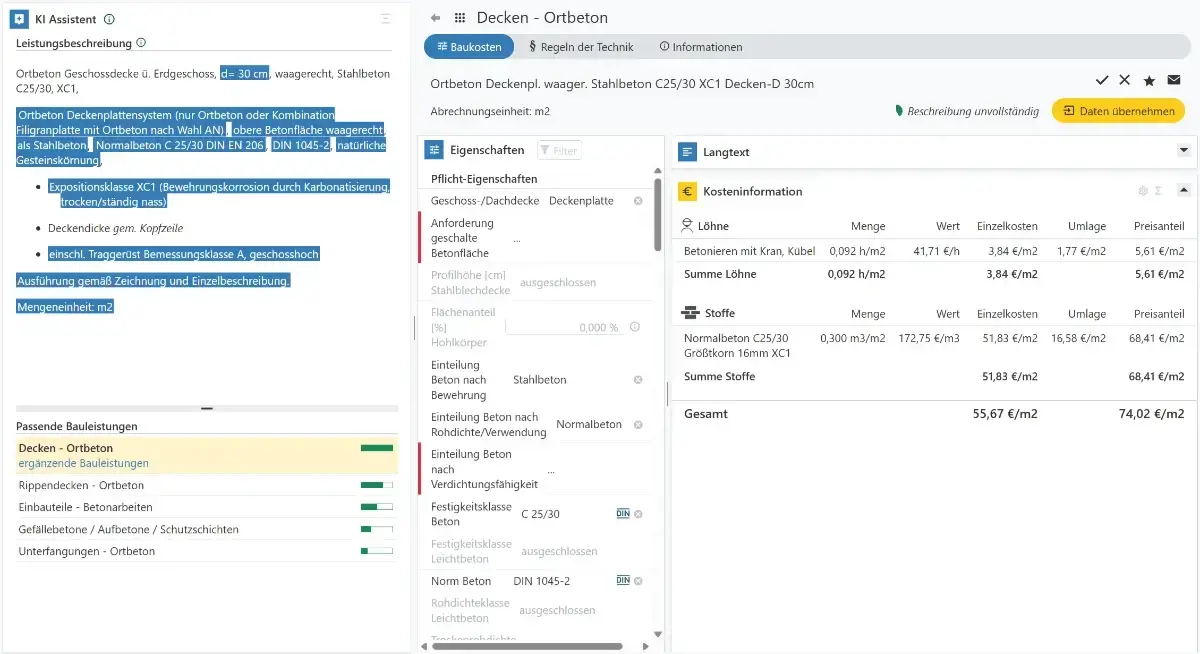The height and width of the screenshot is (654, 1200).
Task: Click the envelope mail icon
Action: pos(1173,80)
